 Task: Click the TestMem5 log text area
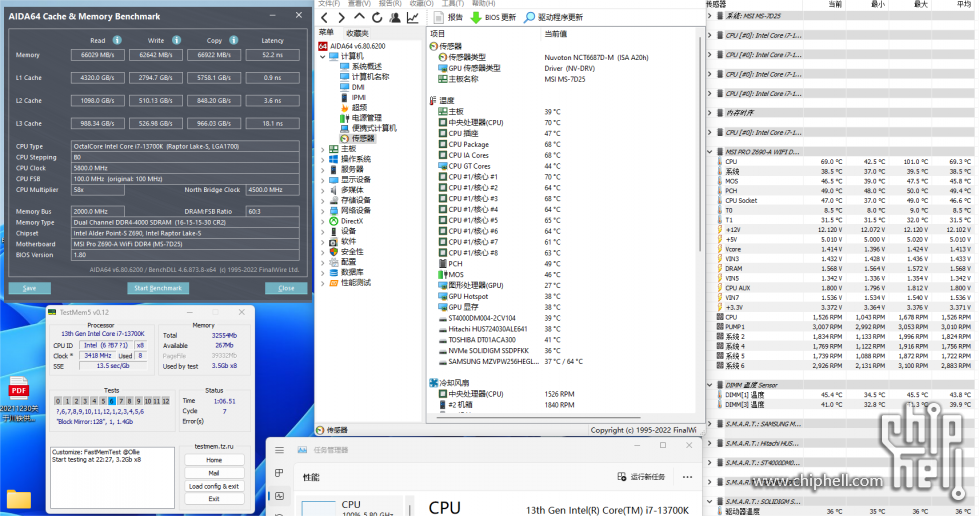point(112,477)
